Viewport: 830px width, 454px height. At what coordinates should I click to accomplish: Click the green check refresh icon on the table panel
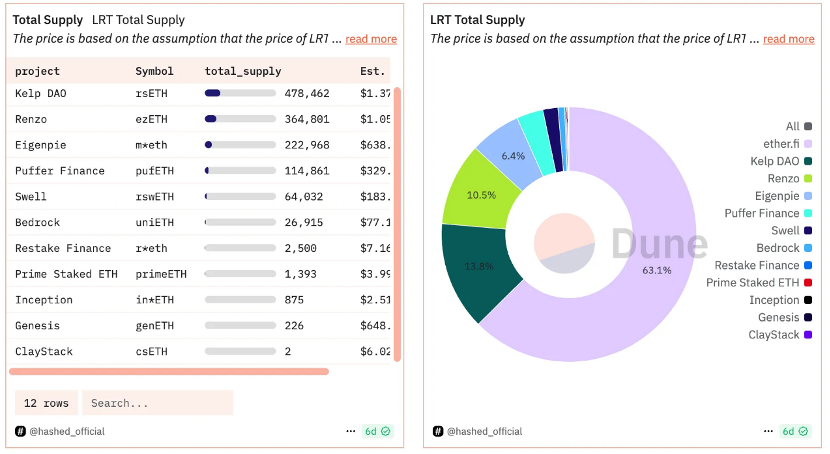tap(385, 431)
